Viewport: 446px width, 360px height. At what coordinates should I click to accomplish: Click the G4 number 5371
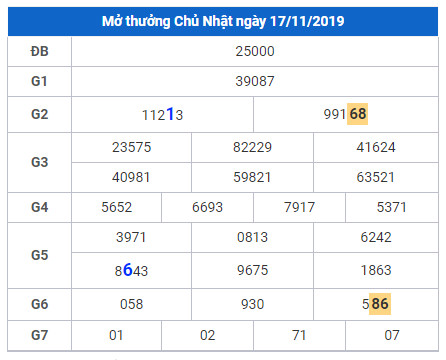392,207
